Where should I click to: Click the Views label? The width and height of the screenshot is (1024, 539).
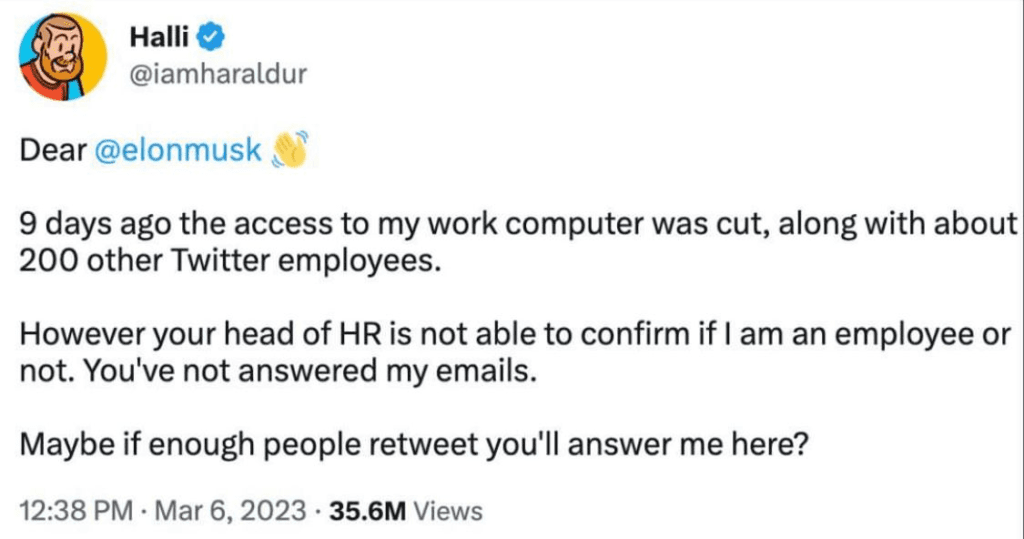point(449,512)
